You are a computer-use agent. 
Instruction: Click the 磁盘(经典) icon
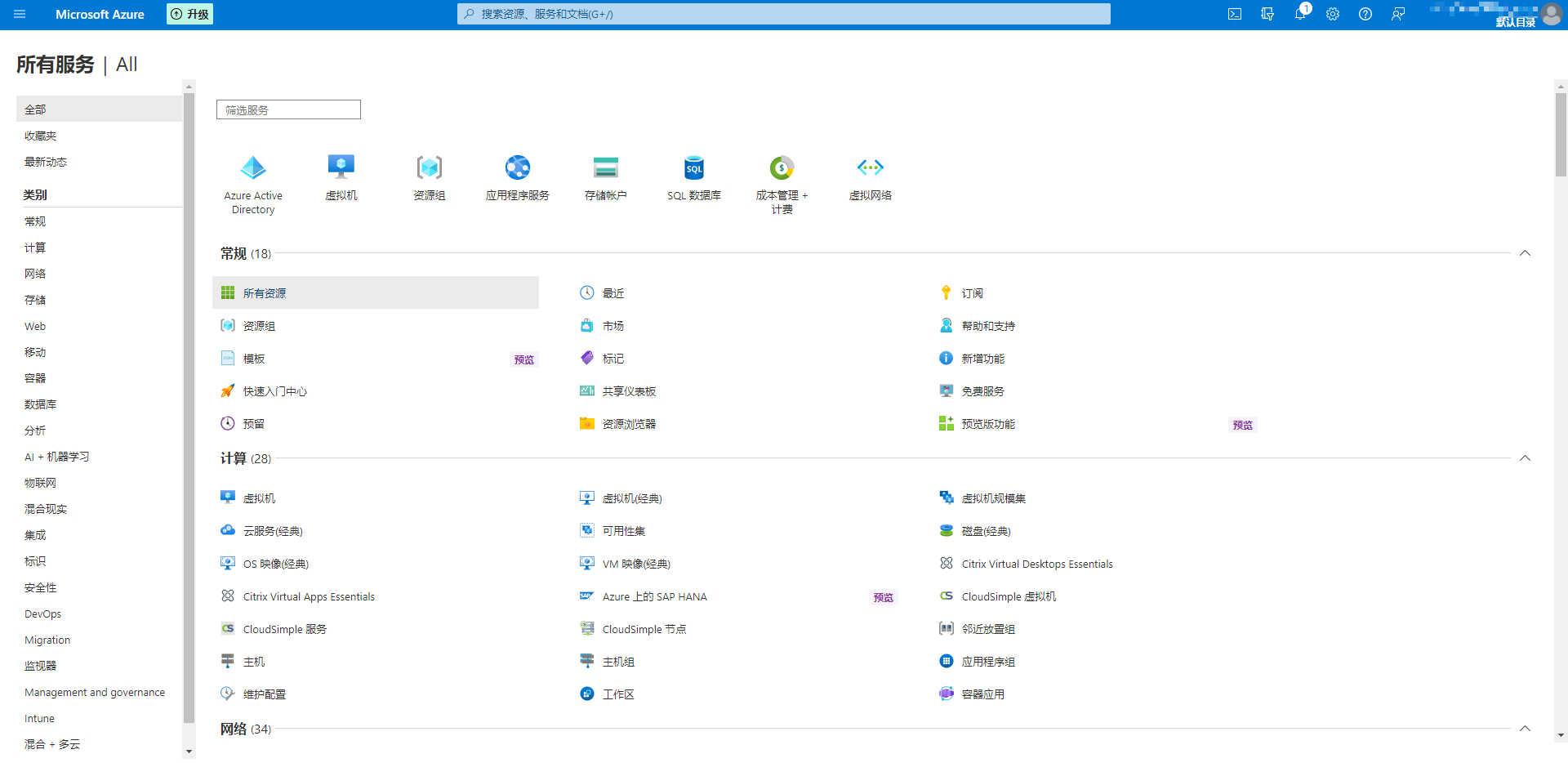[x=947, y=530]
